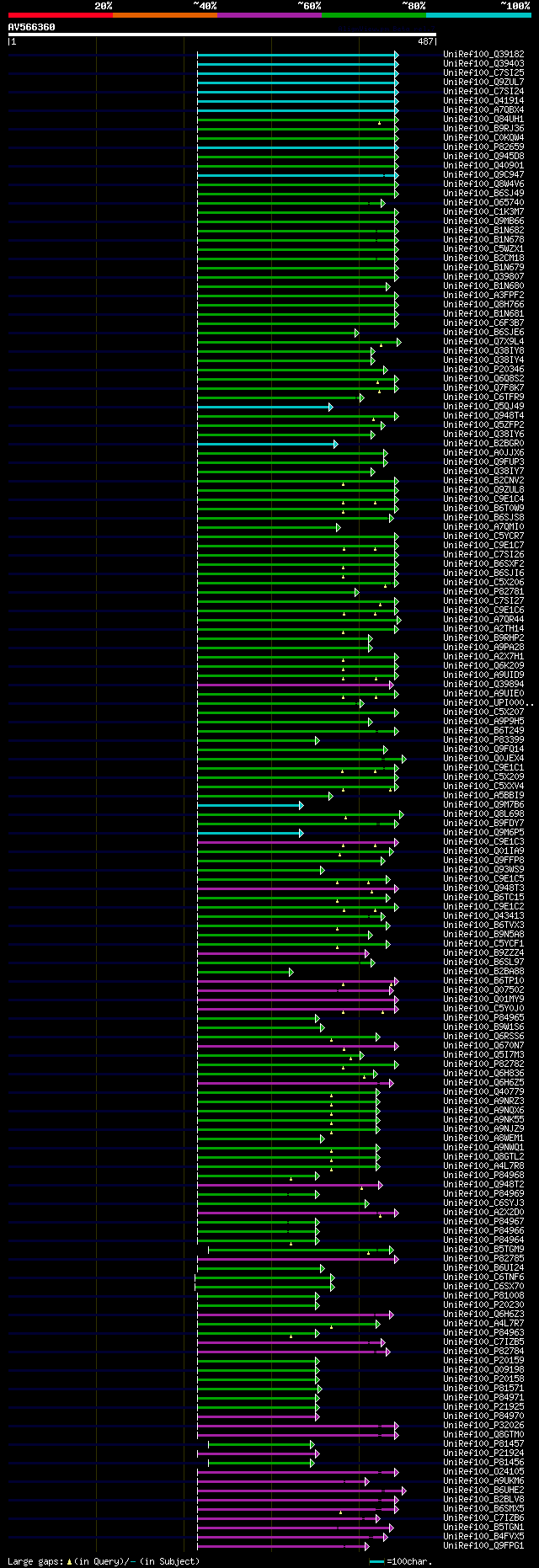Open the UniRef100_Q41914 hit

click(x=483, y=100)
